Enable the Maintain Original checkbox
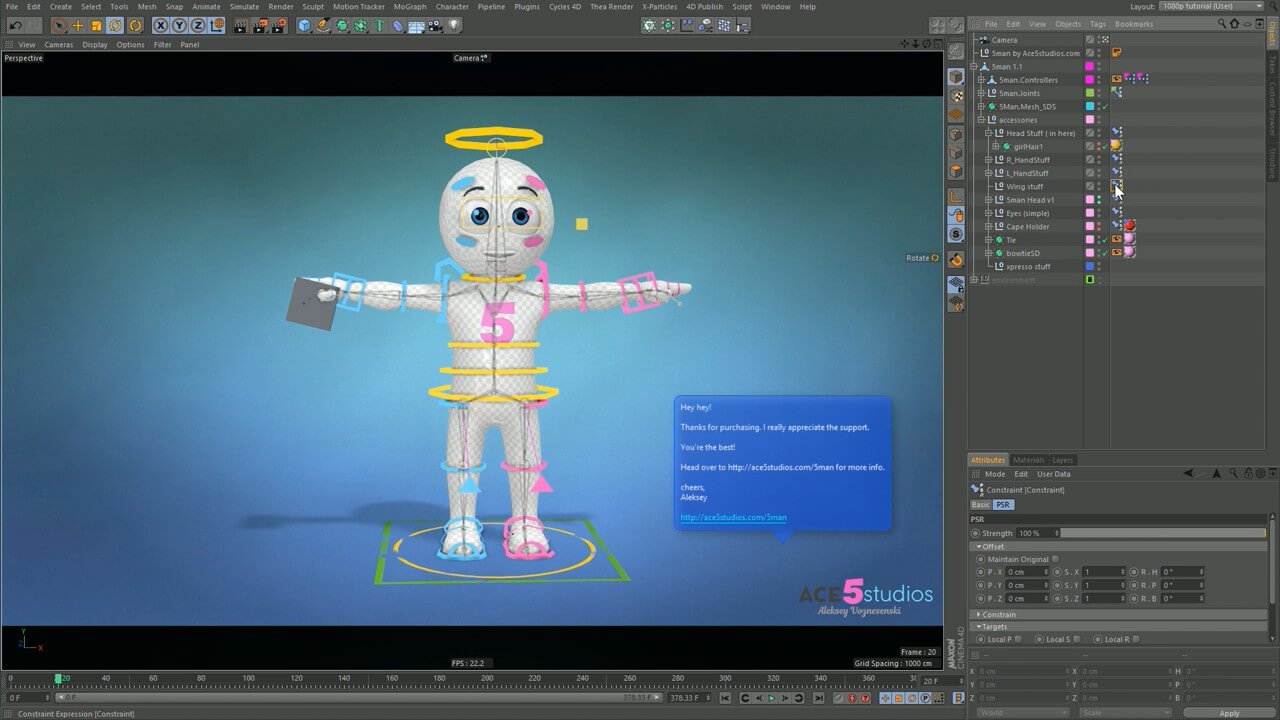Image resolution: width=1280 pixels, height=720 pixels. point(1055,559)
